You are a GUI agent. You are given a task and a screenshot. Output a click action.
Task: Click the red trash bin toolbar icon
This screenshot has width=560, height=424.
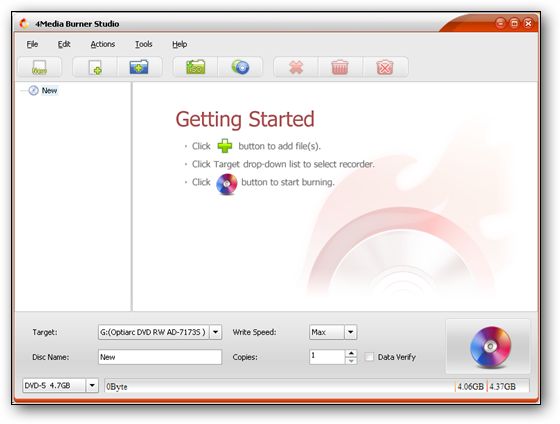pos(340,67)
